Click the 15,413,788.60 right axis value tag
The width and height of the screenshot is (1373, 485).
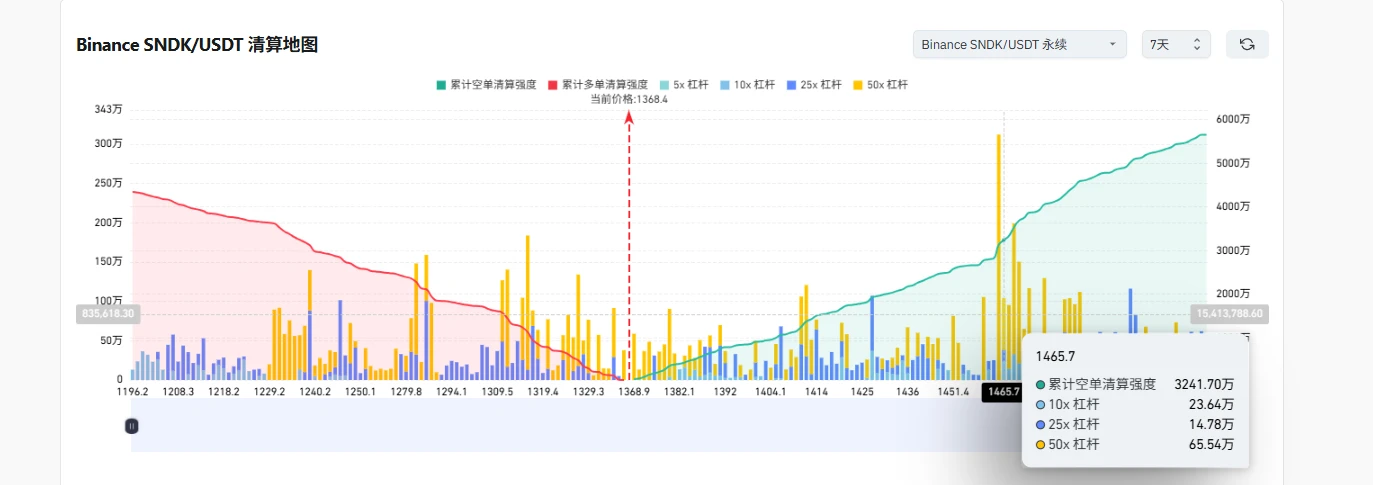[x=1229, y=313]
